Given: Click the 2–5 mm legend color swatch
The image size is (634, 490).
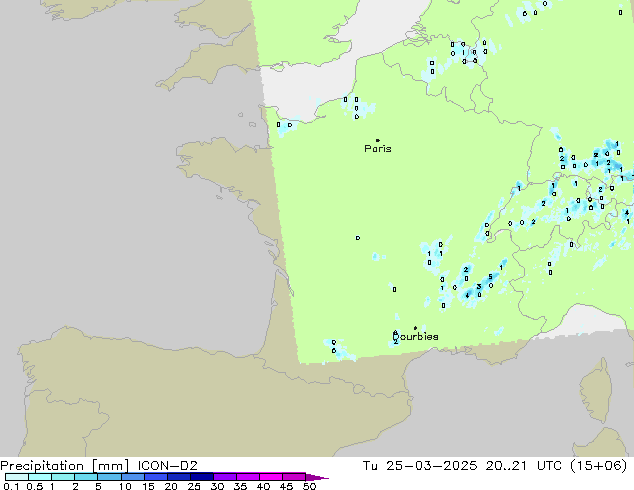Looking at the screenshot, I should (86, 477).
